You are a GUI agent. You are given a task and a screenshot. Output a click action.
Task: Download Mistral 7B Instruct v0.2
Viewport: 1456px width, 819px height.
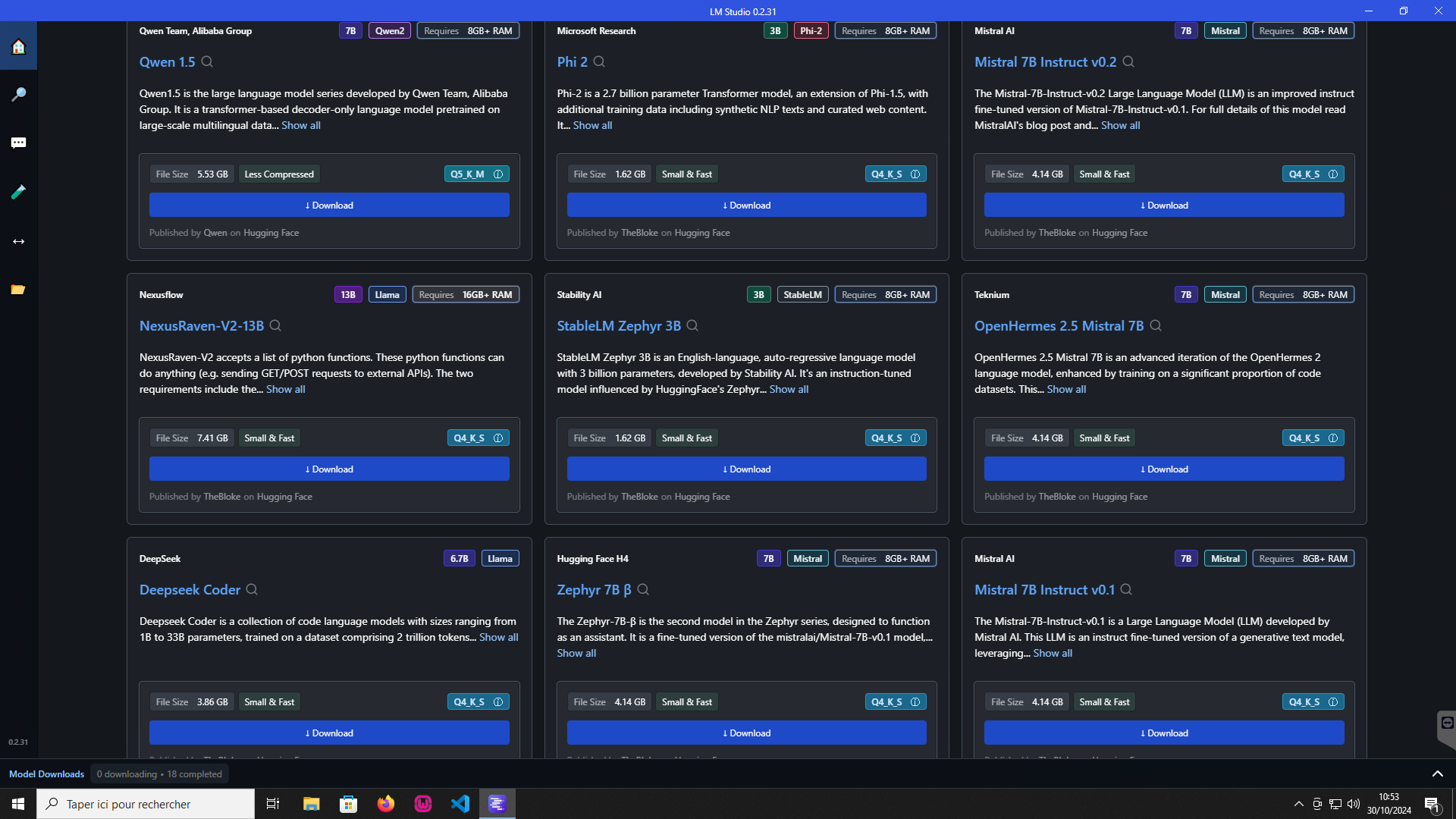pos(1164,205)
